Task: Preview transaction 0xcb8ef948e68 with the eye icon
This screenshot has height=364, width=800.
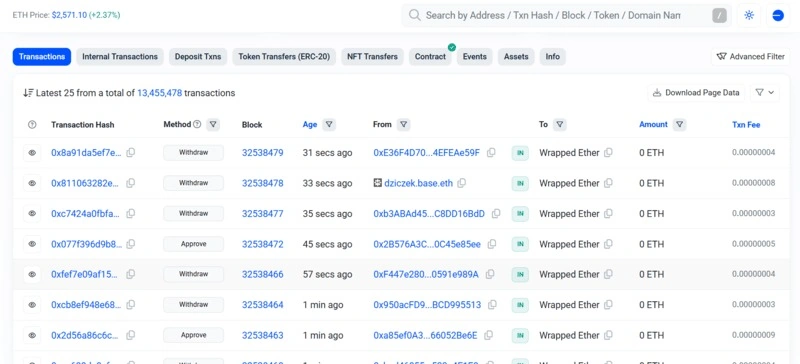Action: pos(32,305)
